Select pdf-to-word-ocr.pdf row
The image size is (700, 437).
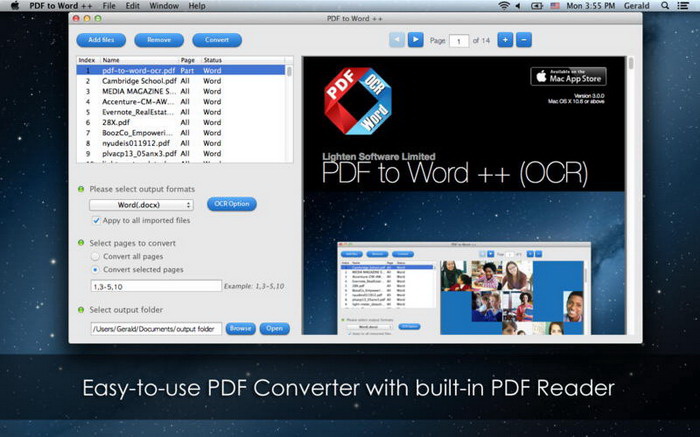tap(181, 71)
